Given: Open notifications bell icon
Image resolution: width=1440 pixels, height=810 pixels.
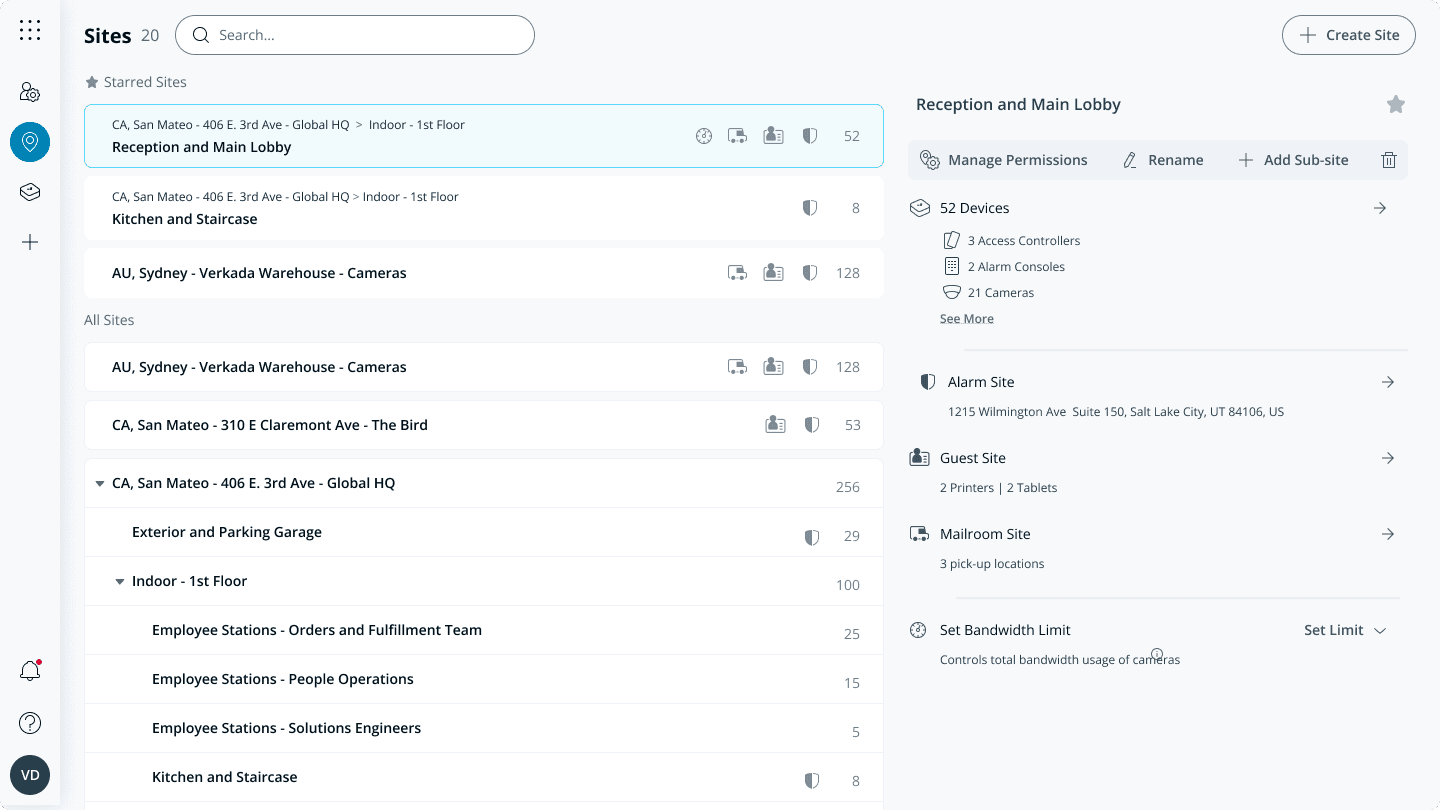Looking at the screenshot, I should [x=30, y=671].
